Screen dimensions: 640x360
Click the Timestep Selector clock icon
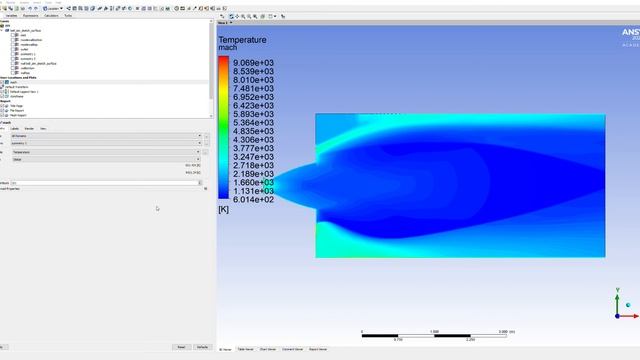(x=176, y=9)
